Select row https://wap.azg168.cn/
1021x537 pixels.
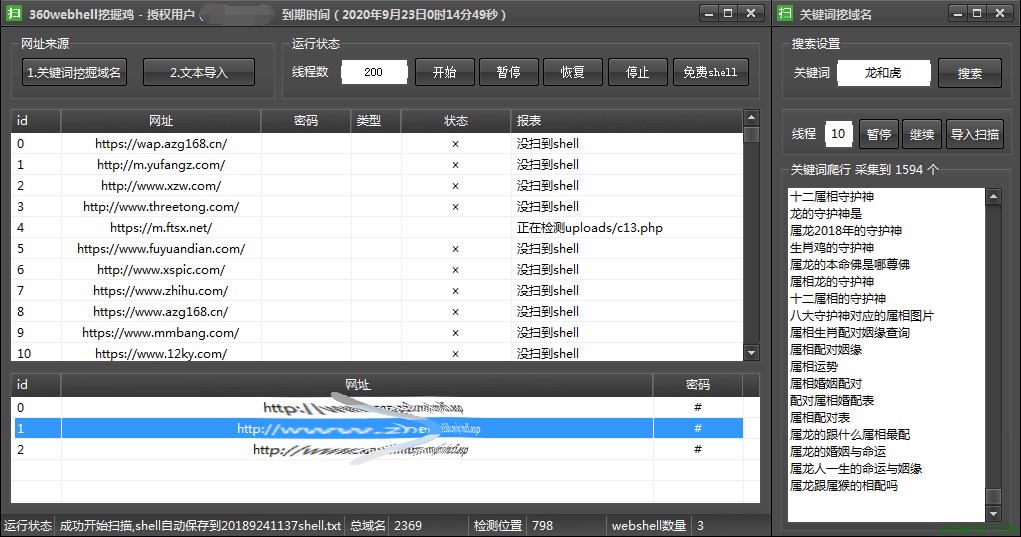[x=377, y=143]
